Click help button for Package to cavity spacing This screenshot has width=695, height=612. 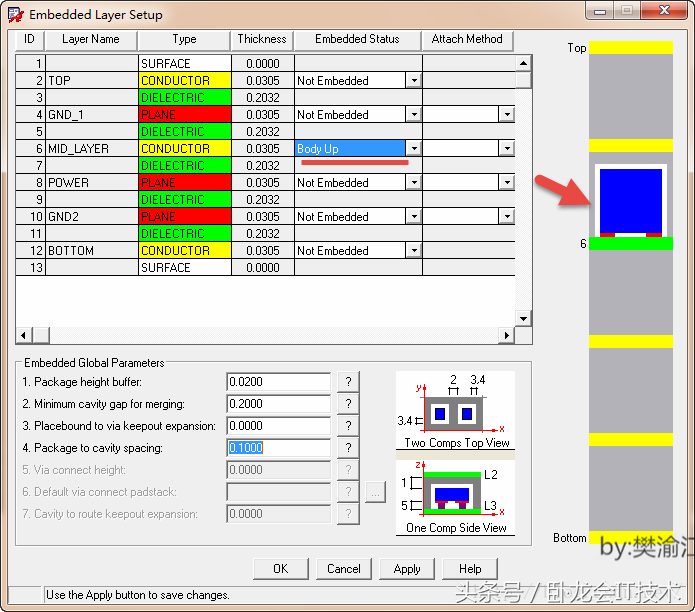tap(347, 448)
